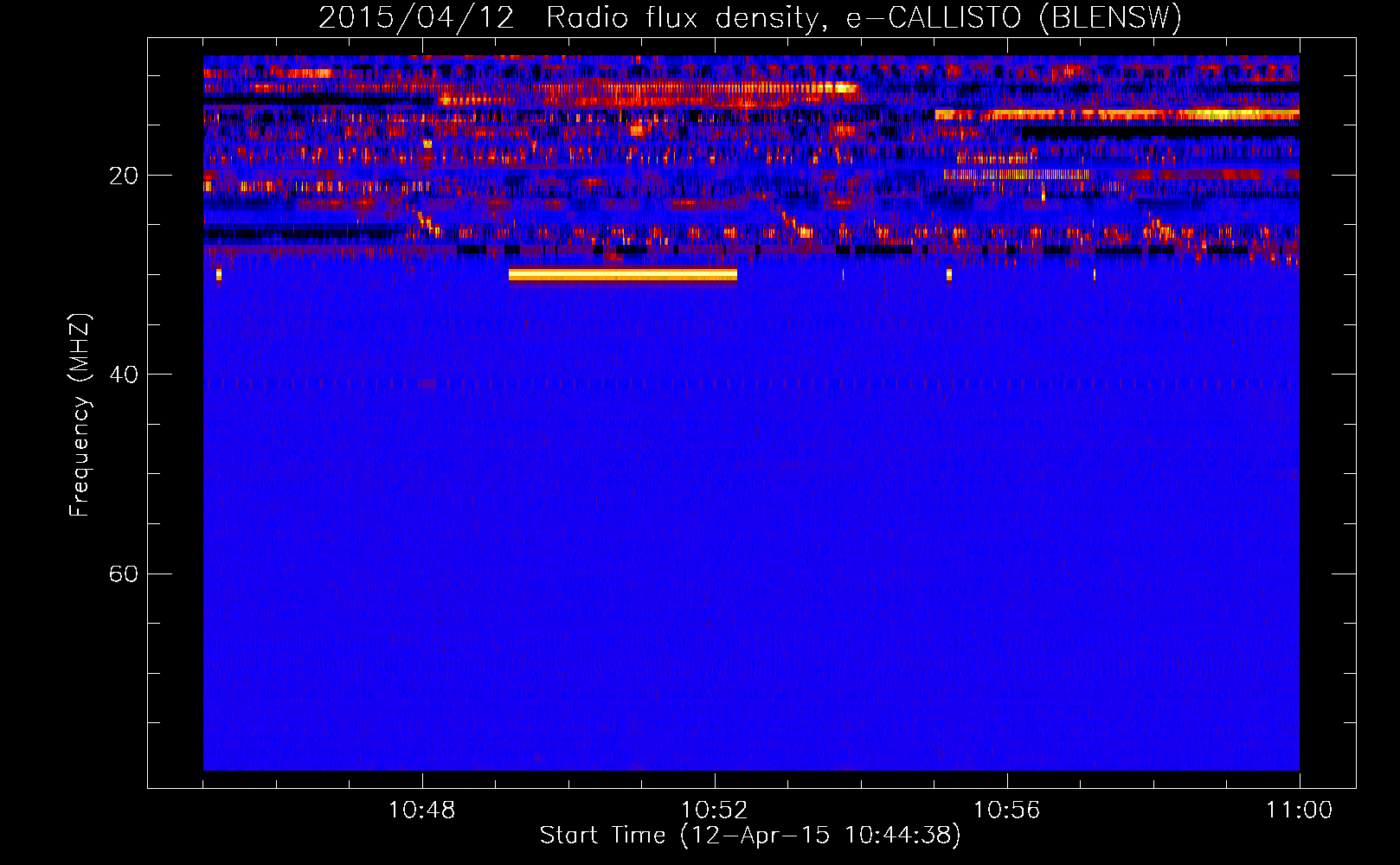Click the 10:48 time tick label
Screen dimensions: 1400x865
pos(422,811)
